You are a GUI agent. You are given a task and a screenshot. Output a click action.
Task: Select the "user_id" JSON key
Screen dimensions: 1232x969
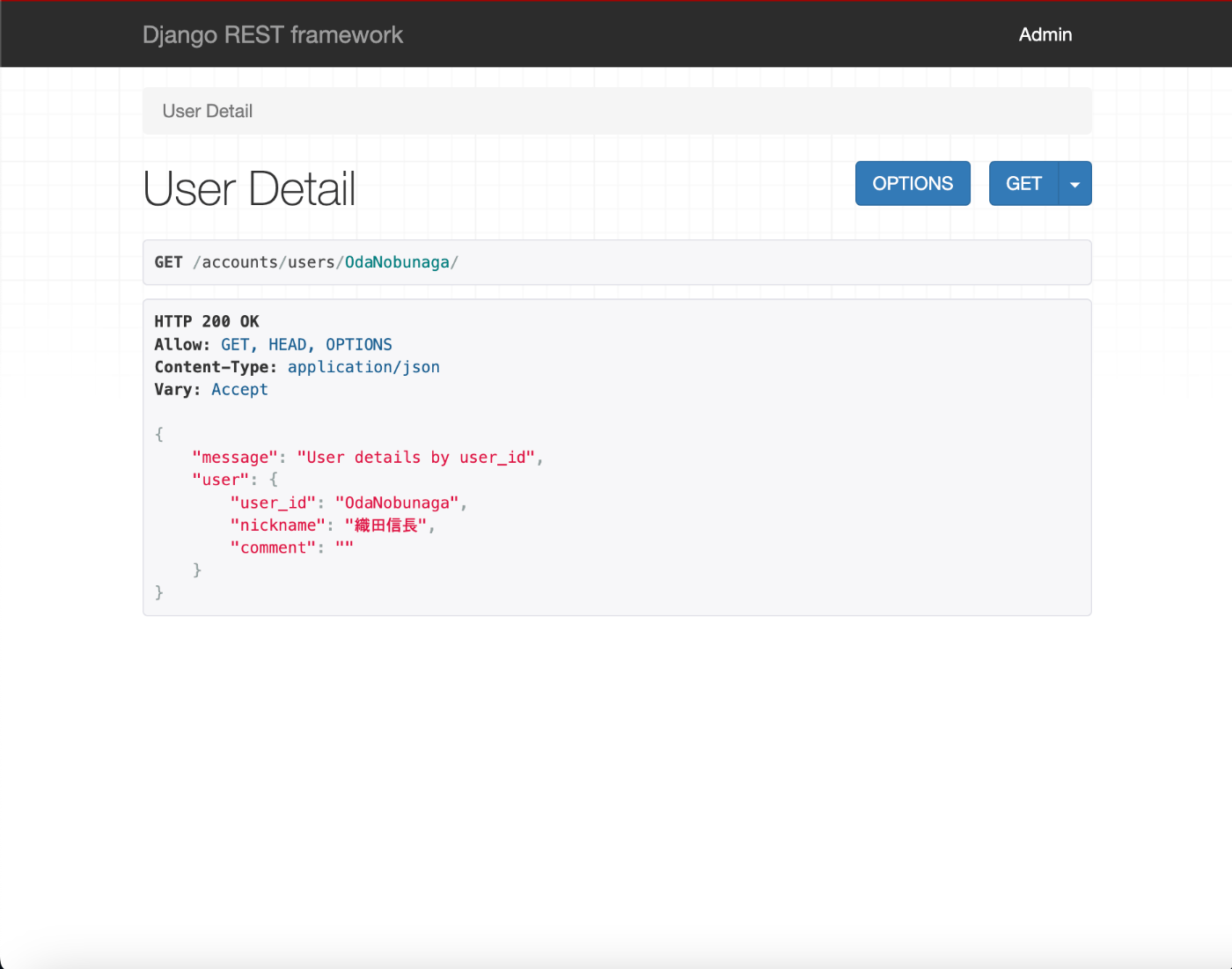coord(273,503)
